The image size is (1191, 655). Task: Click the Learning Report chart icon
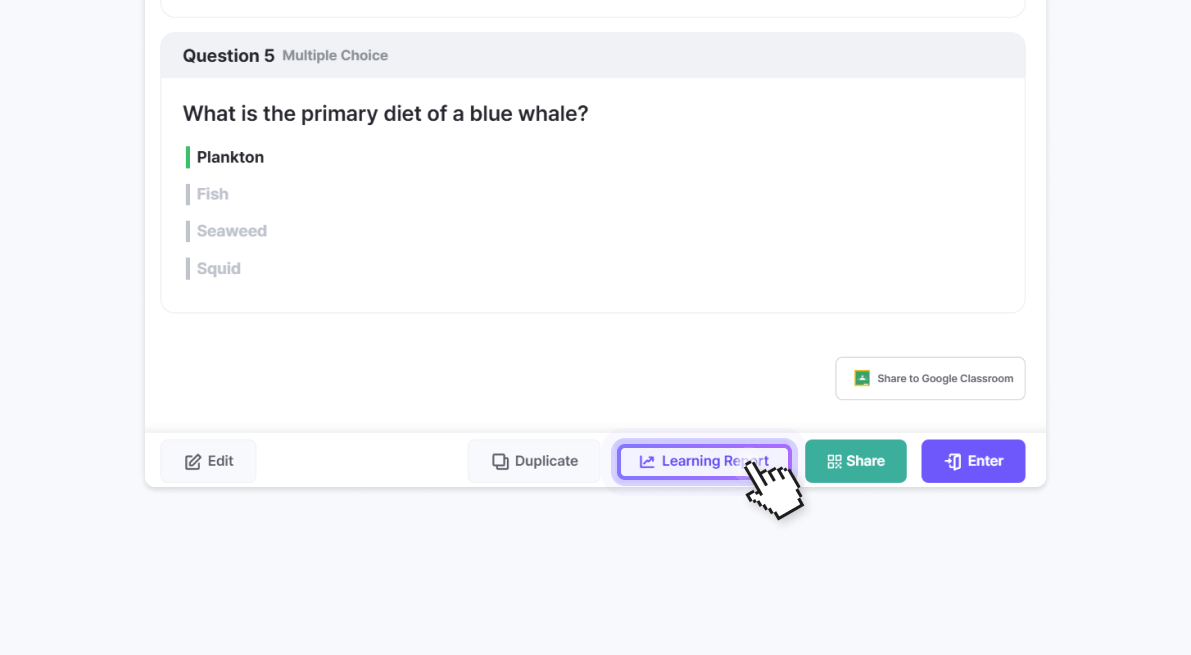(647, 462)
